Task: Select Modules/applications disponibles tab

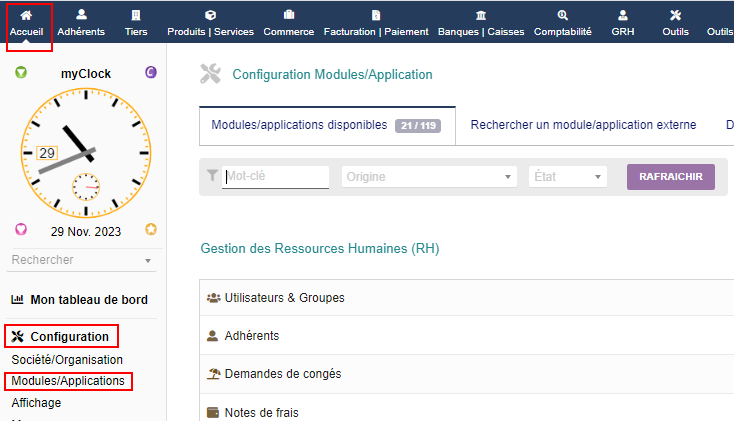Action: pyautogui.click(x=326, y=125)
